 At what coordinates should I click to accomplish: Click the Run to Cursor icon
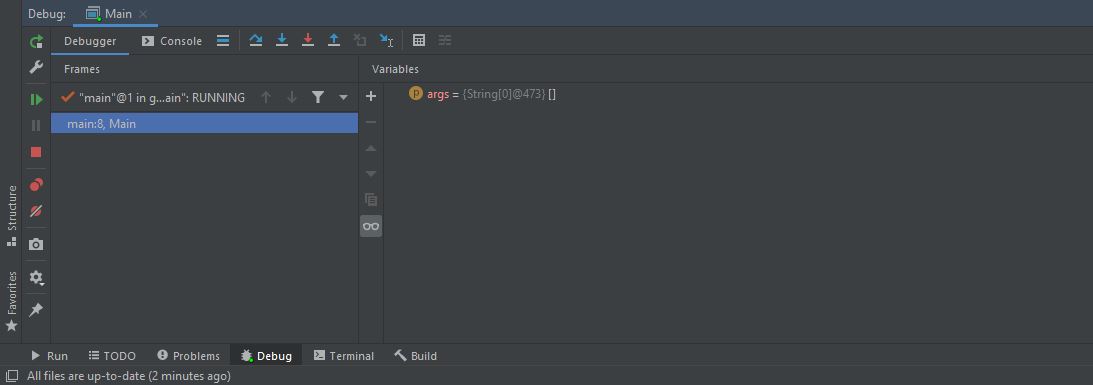[386, 40]
